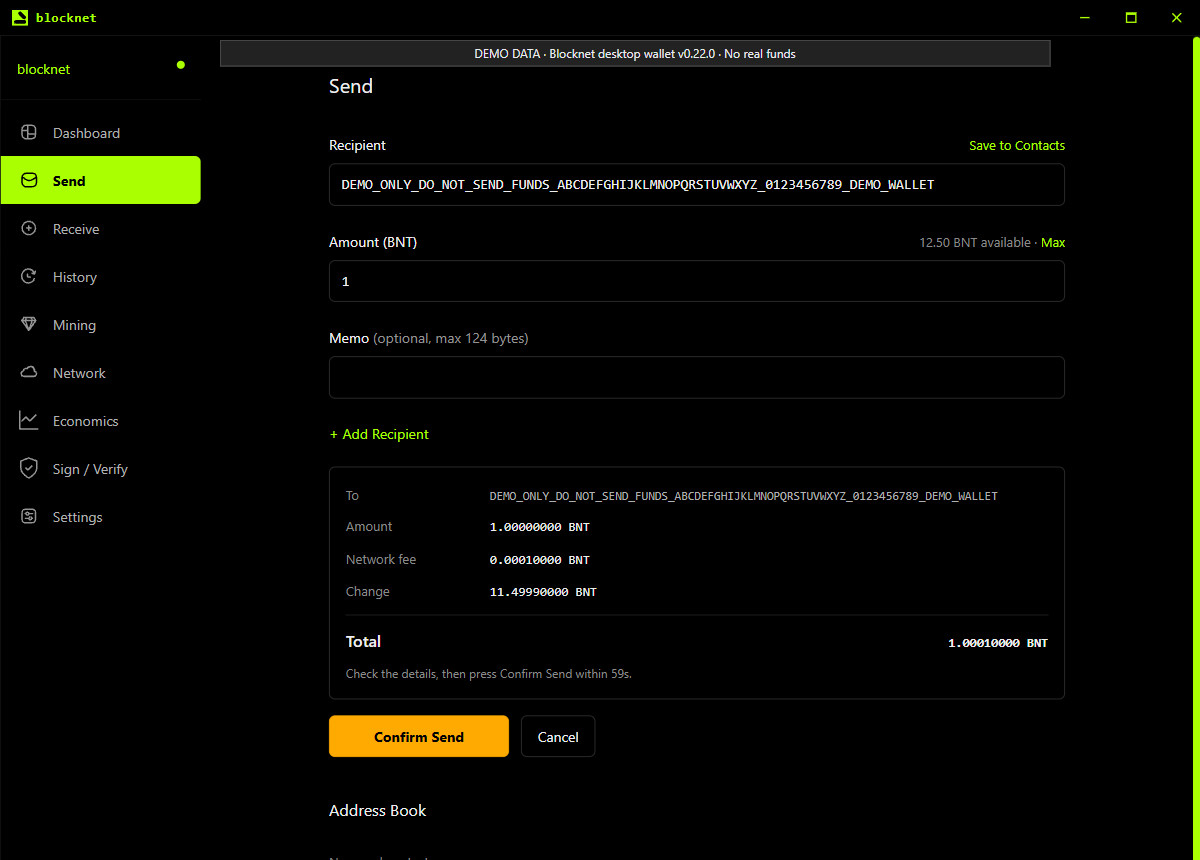Click the "Network fee" label in the summary
The height and width of the screenshot is (860, 1200).
point(381,559)
